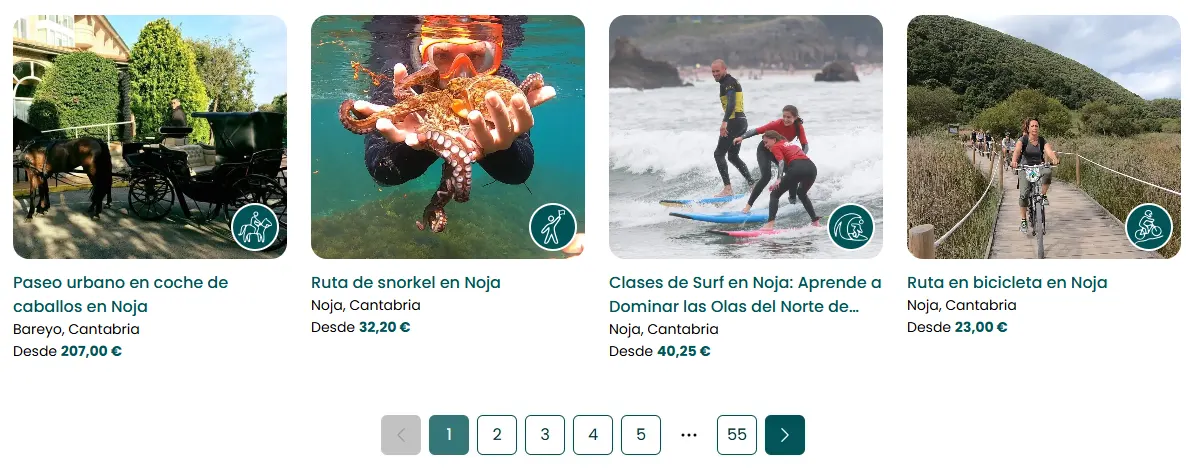This screenshot has width=1194, height=473.
Task: Click the horse riding category icon
Action: tap(255, 227)
